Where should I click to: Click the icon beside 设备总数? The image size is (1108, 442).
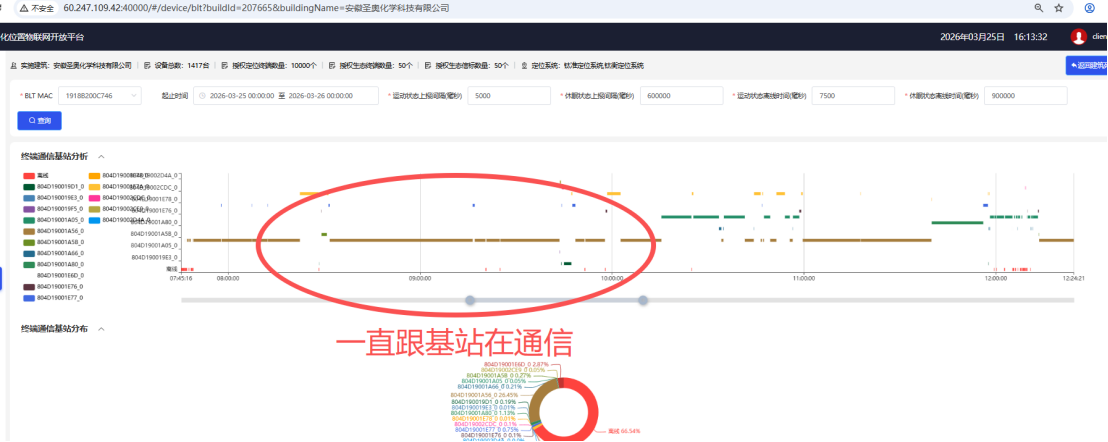147,66
